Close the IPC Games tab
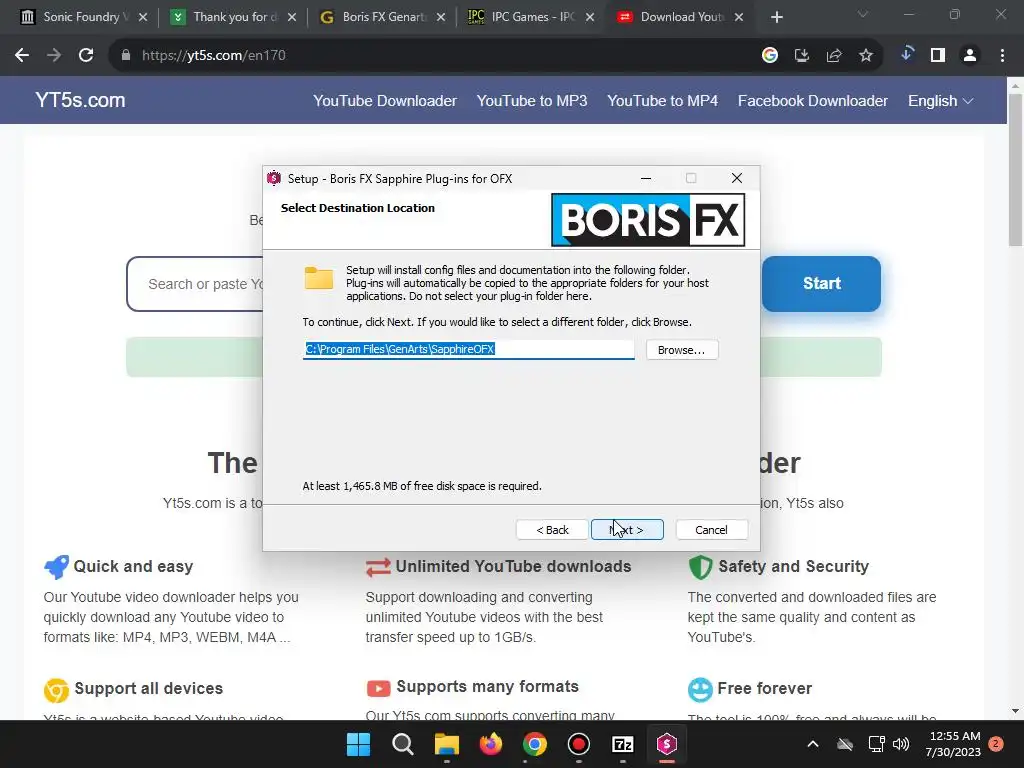Screen dimensions: 1024x768 590,18
